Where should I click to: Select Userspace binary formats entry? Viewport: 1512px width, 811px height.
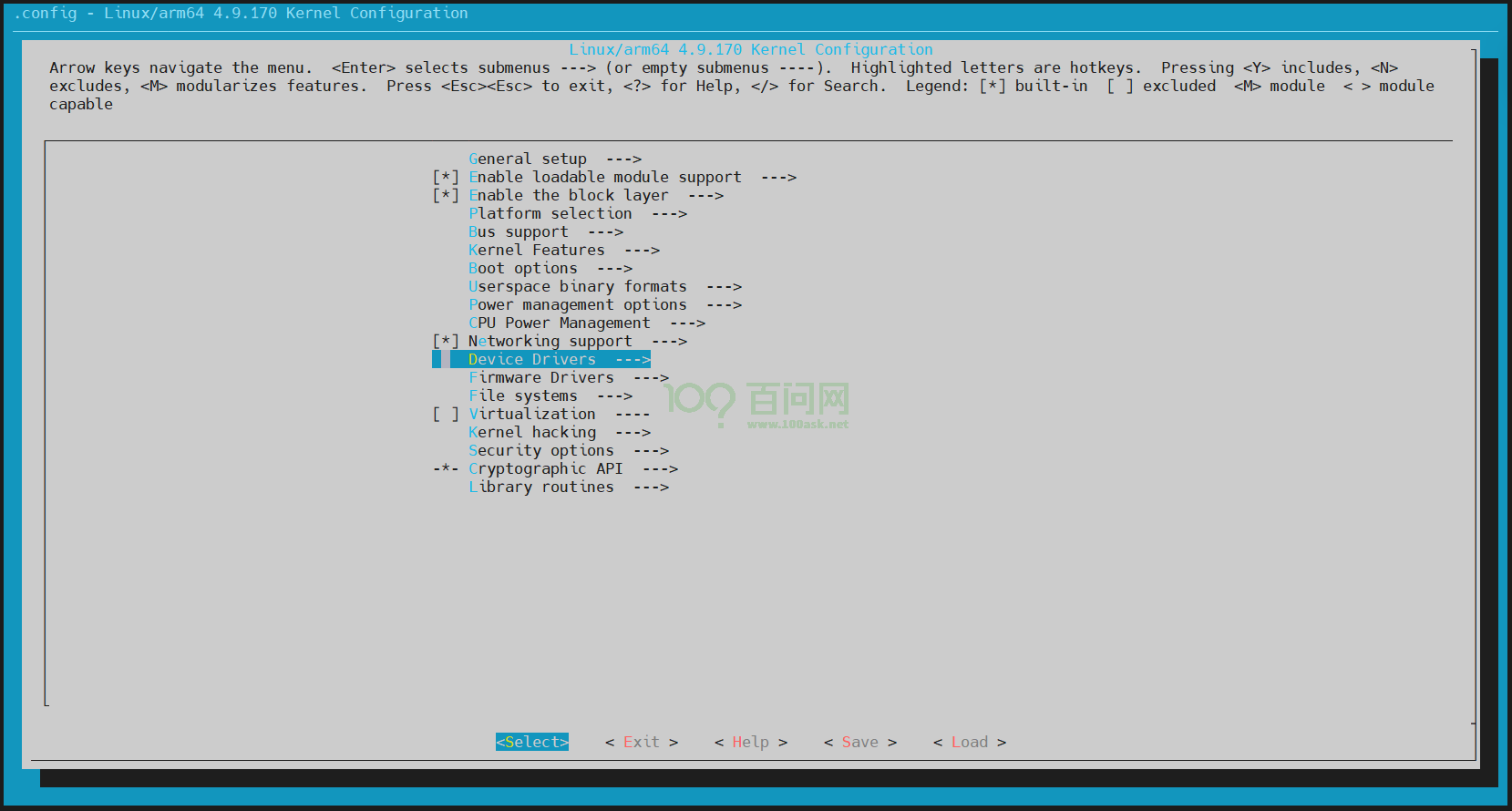coord(577,287)
